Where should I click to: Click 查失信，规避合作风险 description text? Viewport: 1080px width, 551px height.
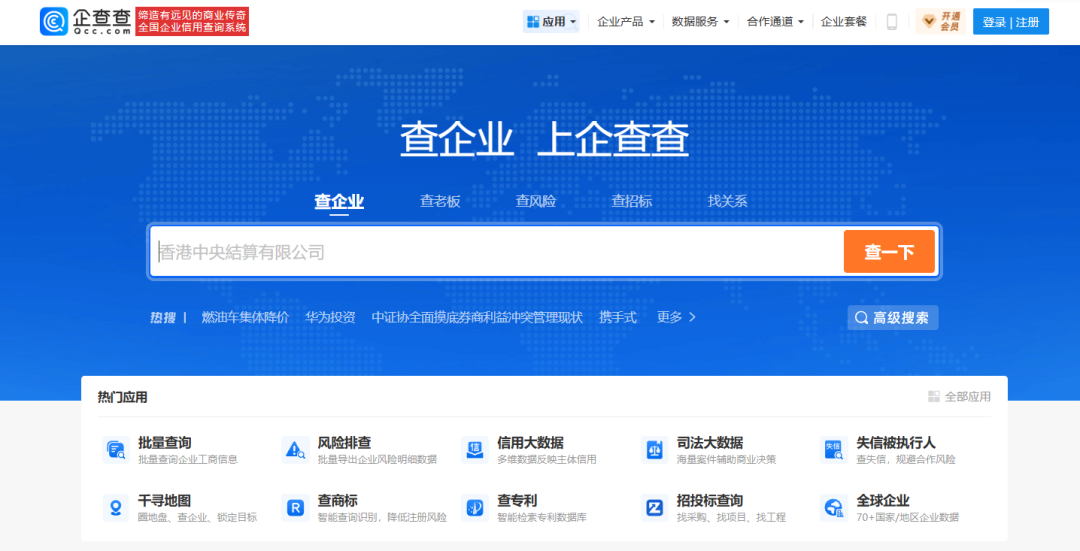click(906, 459)
